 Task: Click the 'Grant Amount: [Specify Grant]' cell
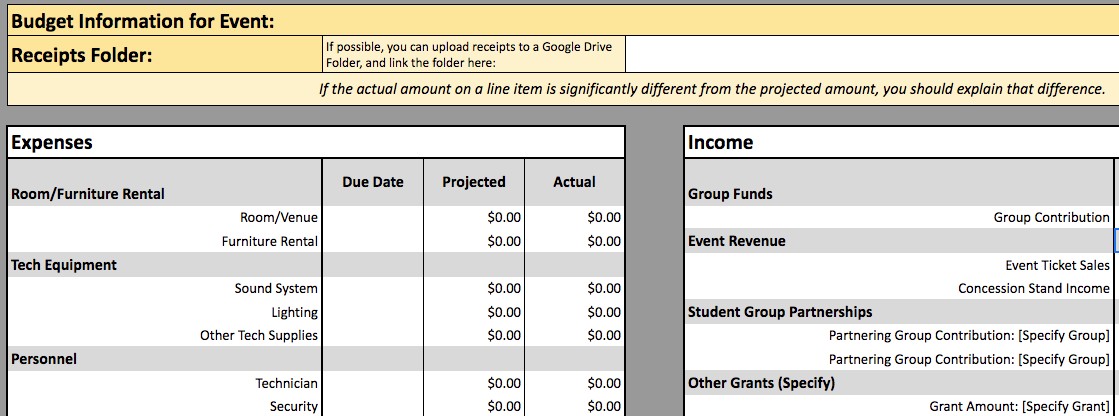1018,406
